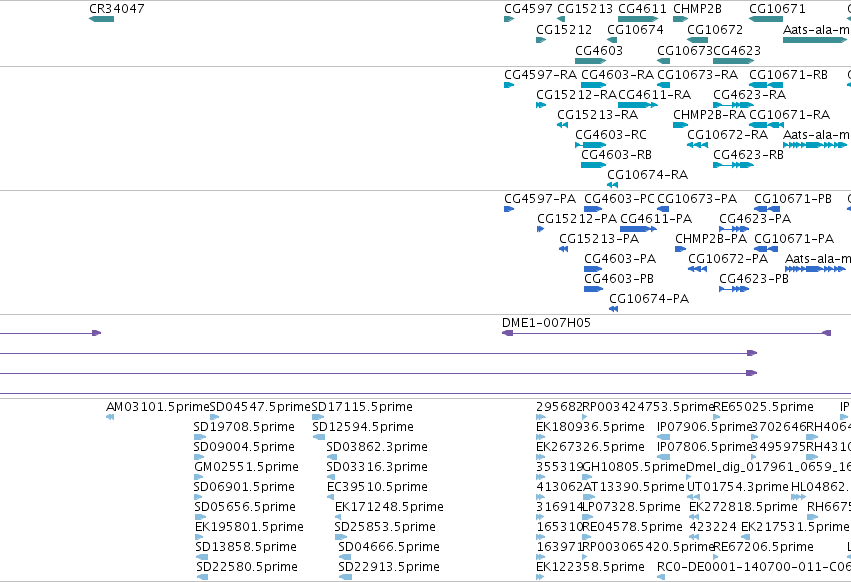Image resolution: width=851 pixels, height=582 pixels.
Task: Select the CG15212-PA protein label
Action: point(577,219)
